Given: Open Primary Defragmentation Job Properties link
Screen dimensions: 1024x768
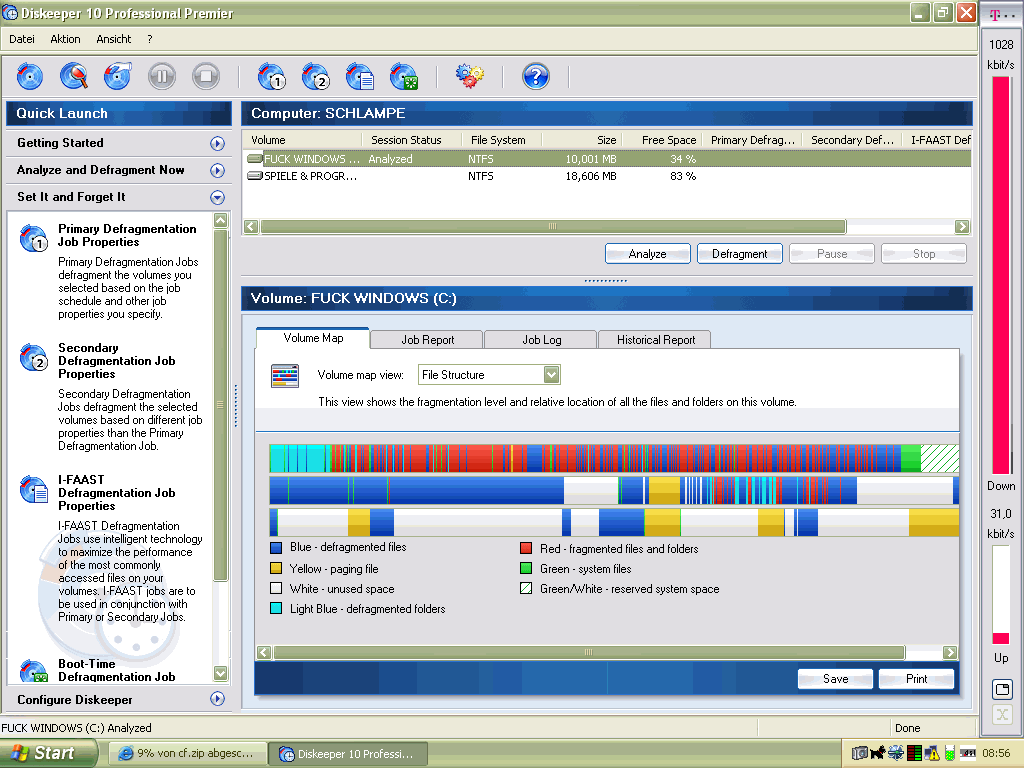Looking at the screenshot, I should tap(127, 235).
